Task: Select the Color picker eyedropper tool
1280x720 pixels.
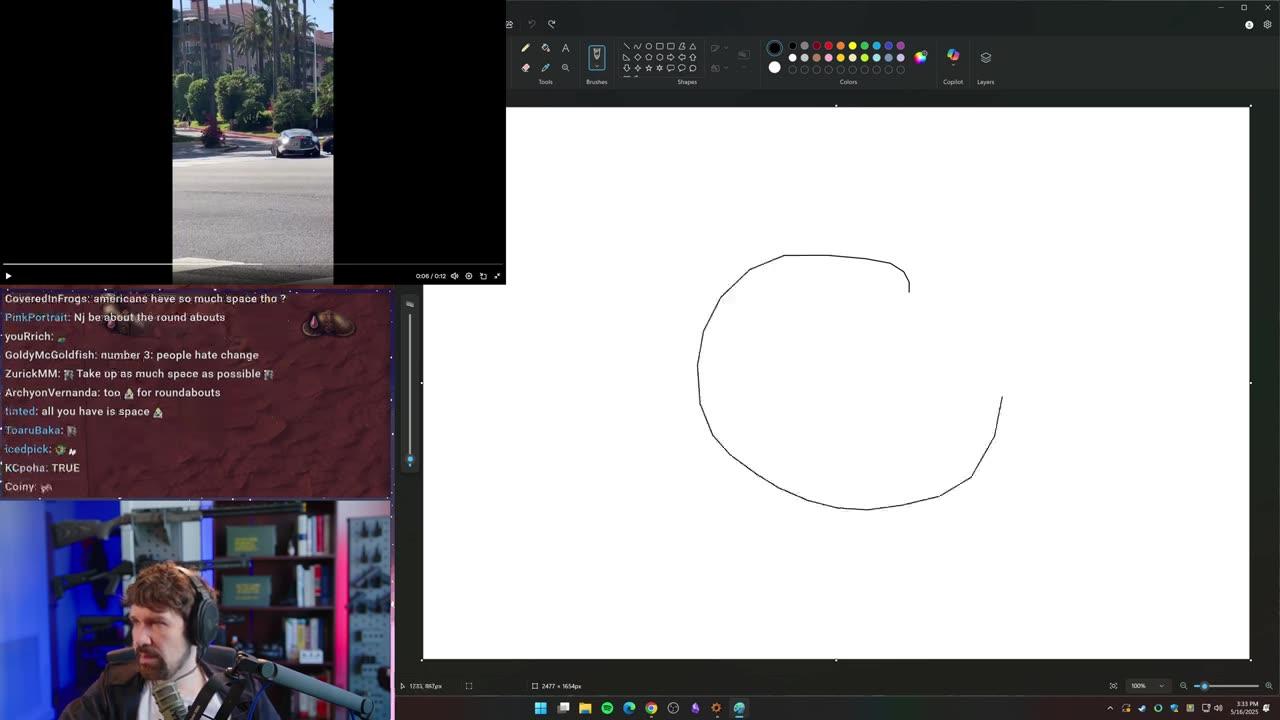Action: click(x=545, y=68)
